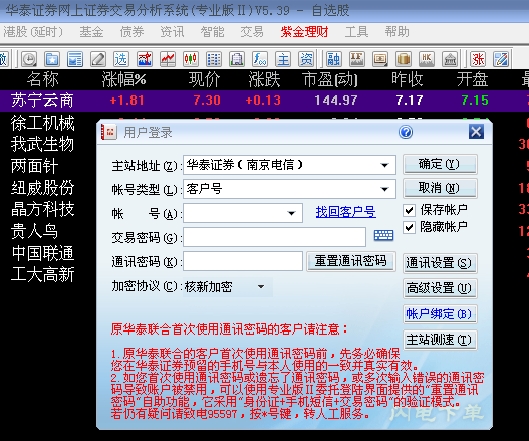Open the 交易 menu

click(252, 32)
